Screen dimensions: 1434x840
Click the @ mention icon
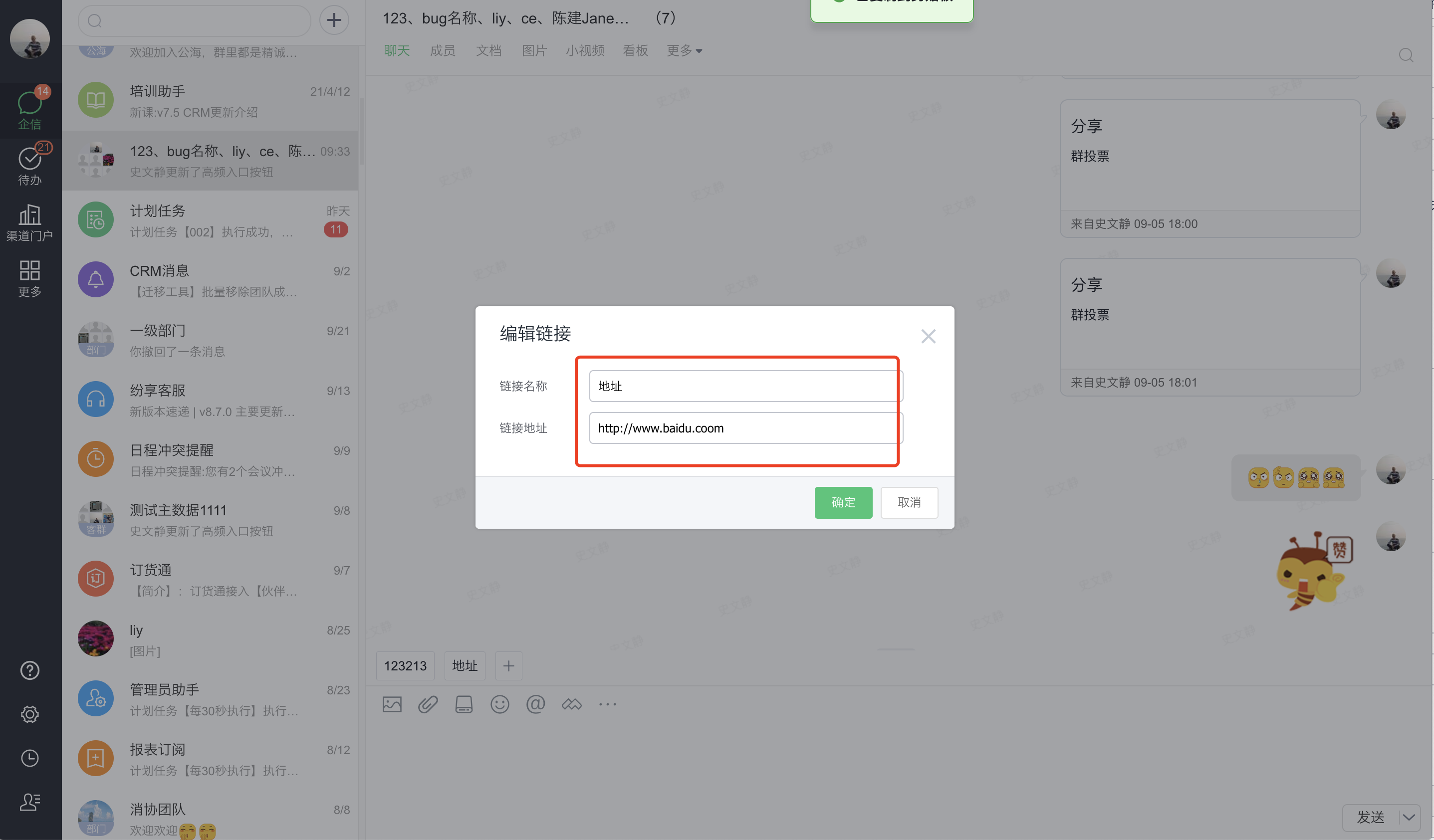[x=535, y=704]
